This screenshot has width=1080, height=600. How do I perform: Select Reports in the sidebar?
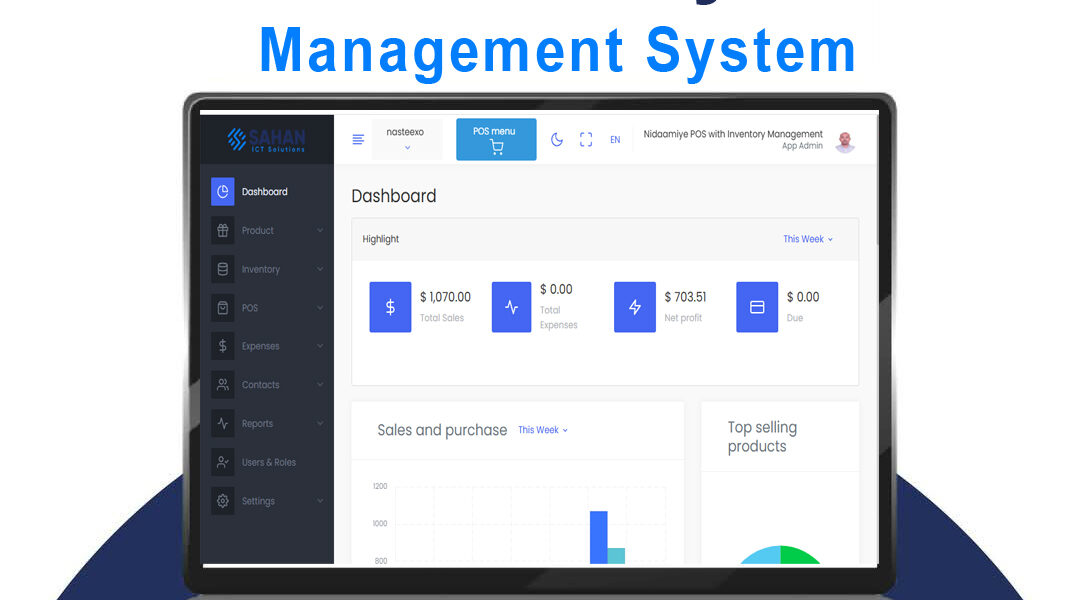(257, 424)
